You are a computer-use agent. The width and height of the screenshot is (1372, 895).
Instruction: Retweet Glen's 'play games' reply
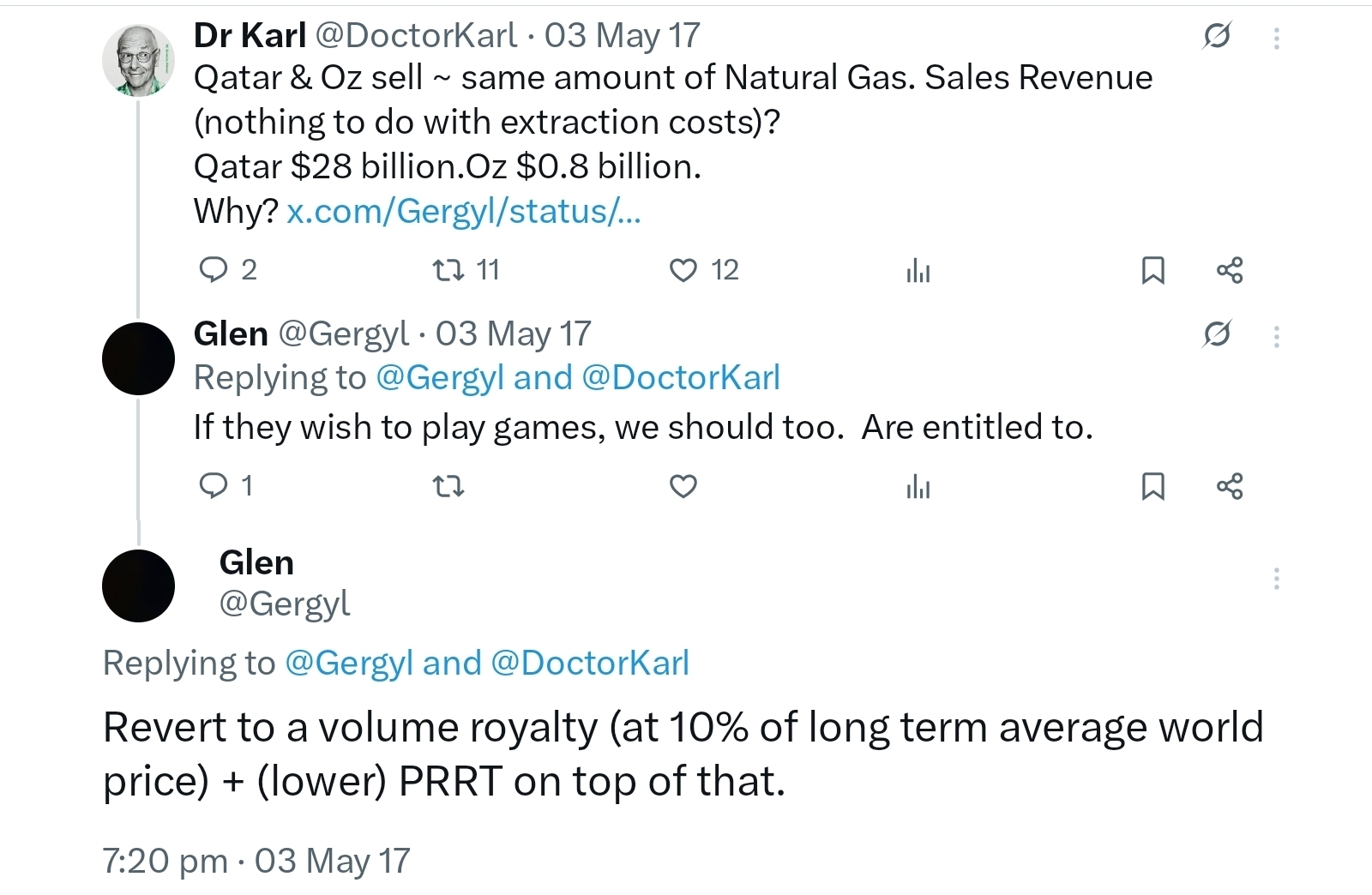tap(448, 487)
